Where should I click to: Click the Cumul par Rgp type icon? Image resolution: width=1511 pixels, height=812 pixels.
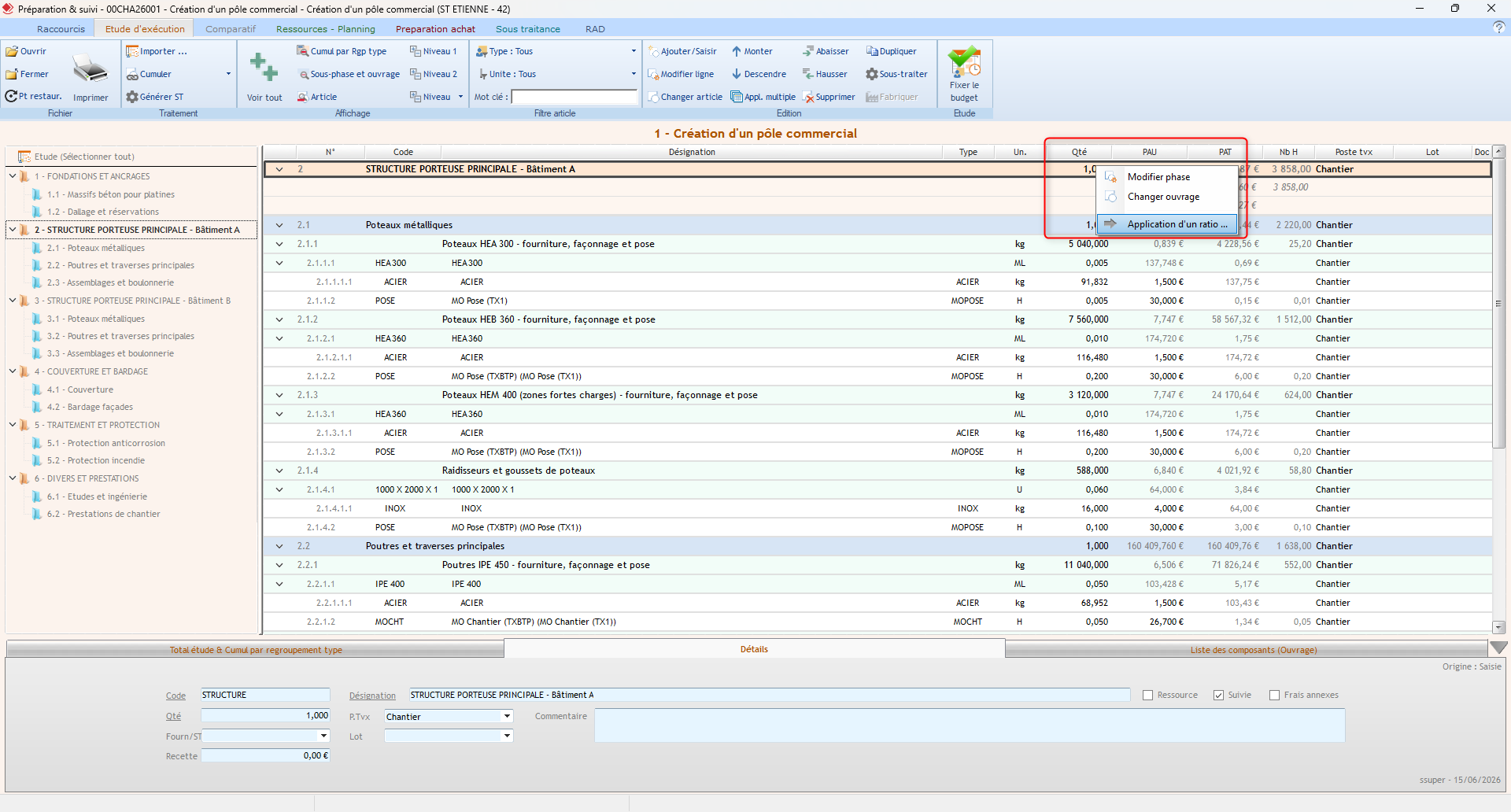coord(302,51)
